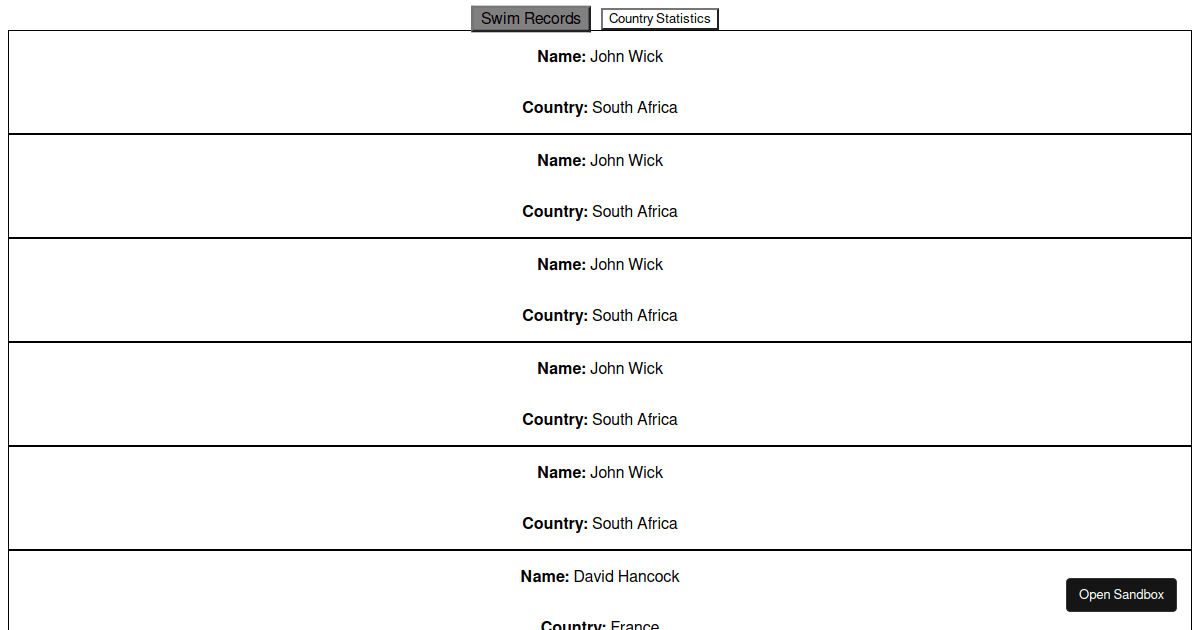Click South Africa in the second record
The width and height of the screenshot is (1200, 630).
click(x=635, y=212)
